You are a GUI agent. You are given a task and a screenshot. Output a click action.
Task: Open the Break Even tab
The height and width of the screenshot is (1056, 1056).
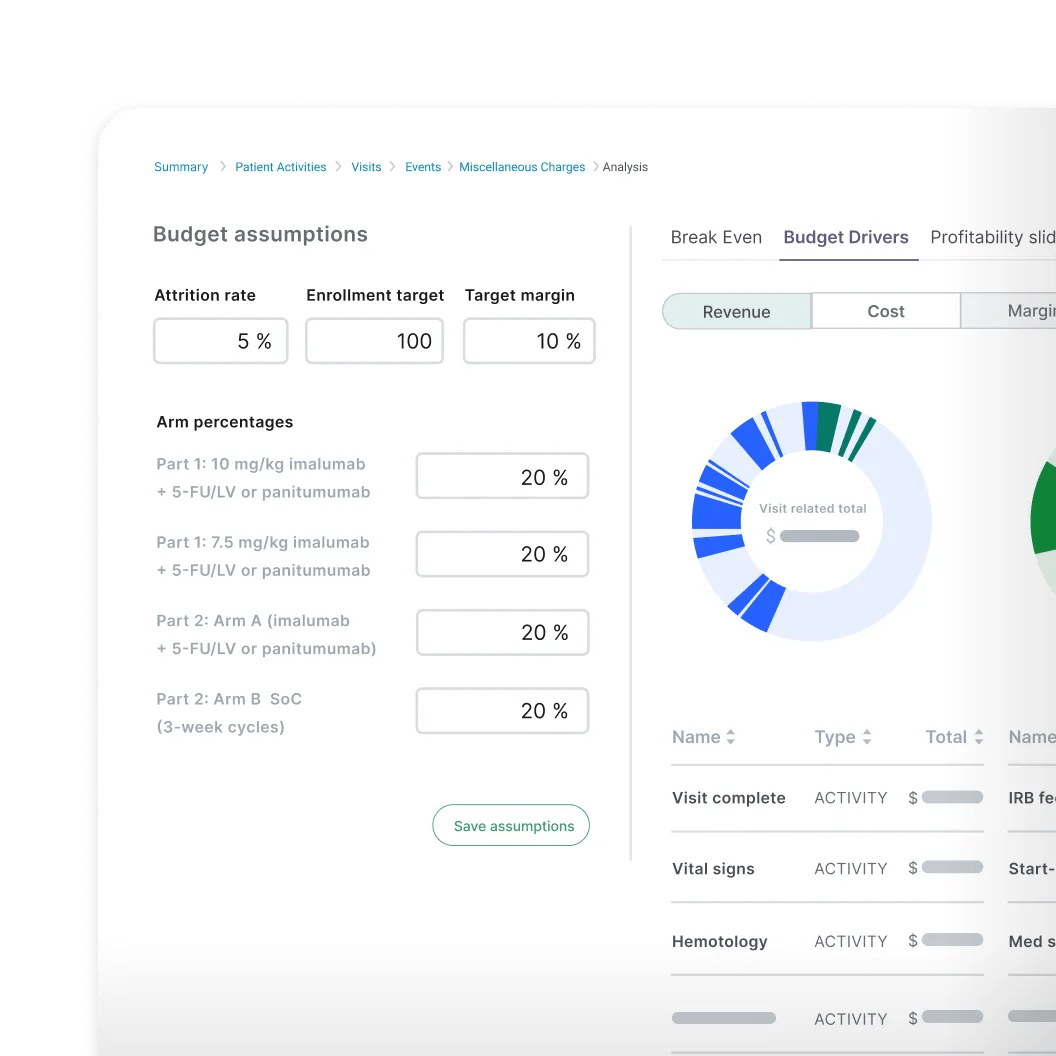[716, 237]
